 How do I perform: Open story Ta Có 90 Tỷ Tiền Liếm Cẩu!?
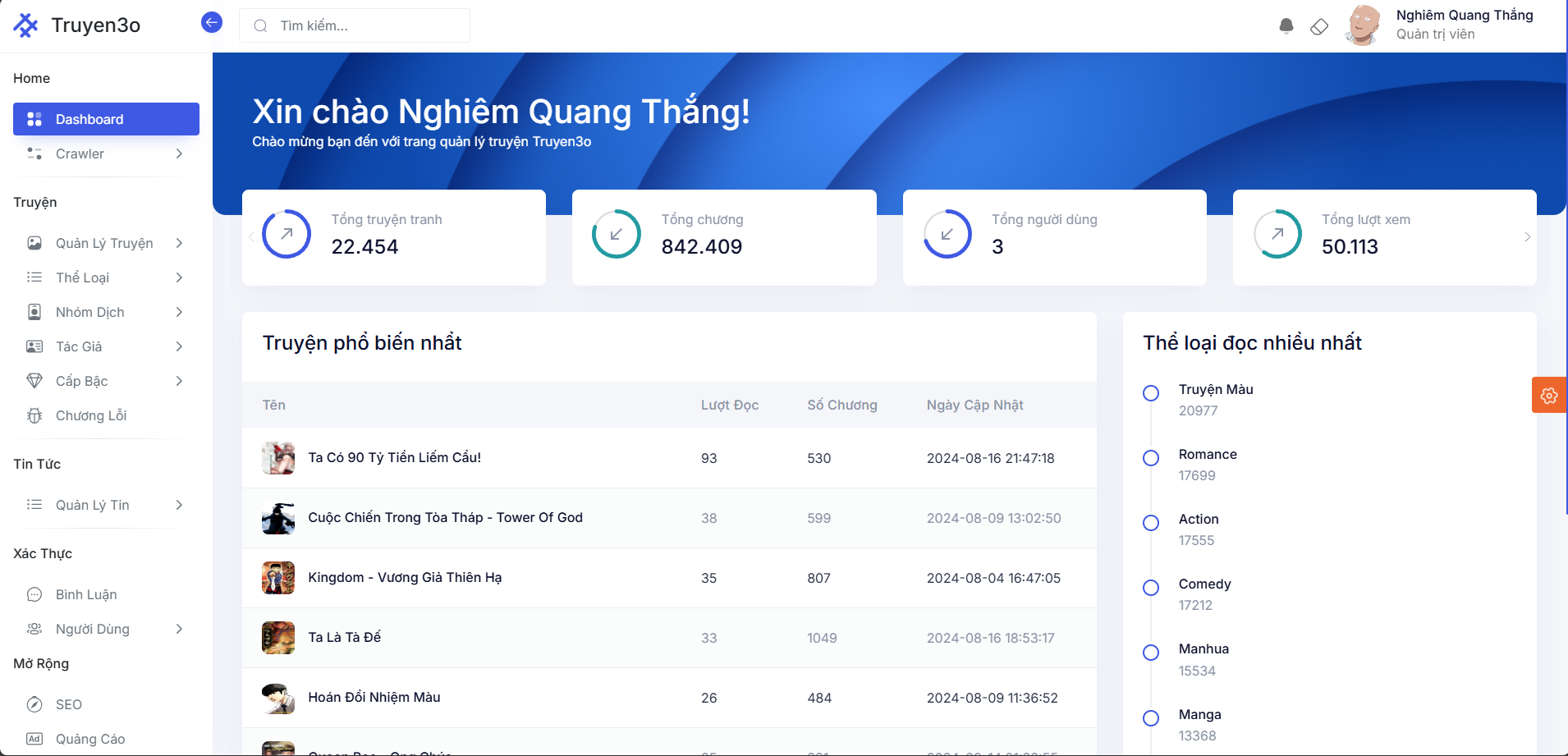394,457
